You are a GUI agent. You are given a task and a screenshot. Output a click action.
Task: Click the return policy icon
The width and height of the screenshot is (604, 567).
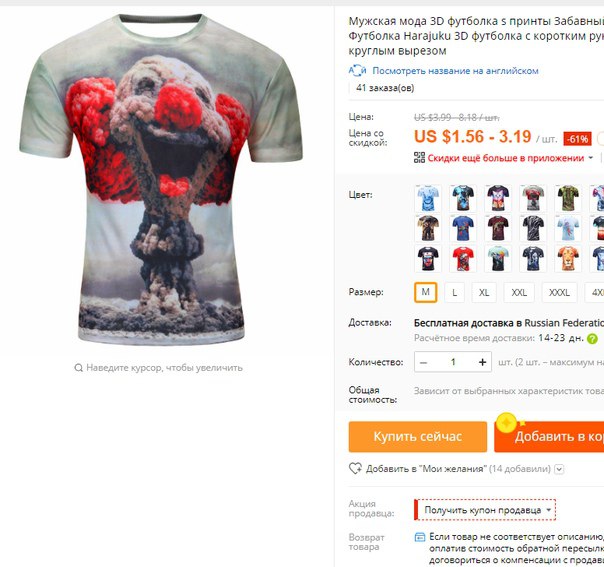419,537
